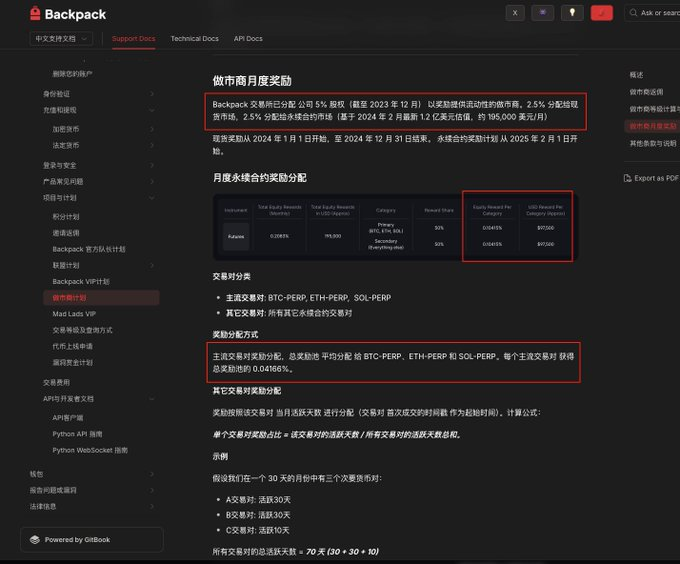Collapse the 项目与计划 sidebar chevron
Screen dimensions: 680x564
click(152, 198)
